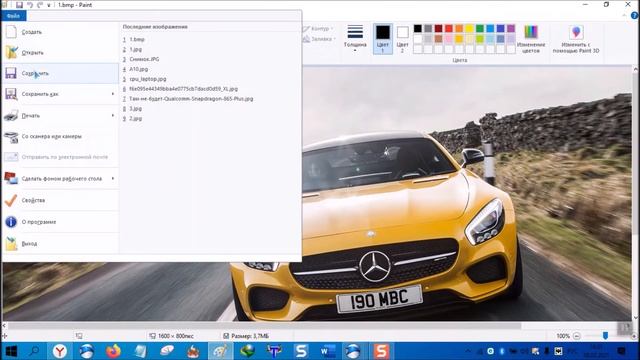Click the Undo arrow in title bar
This screenshot has width=640, height=360.
click(x=30, y=5)
